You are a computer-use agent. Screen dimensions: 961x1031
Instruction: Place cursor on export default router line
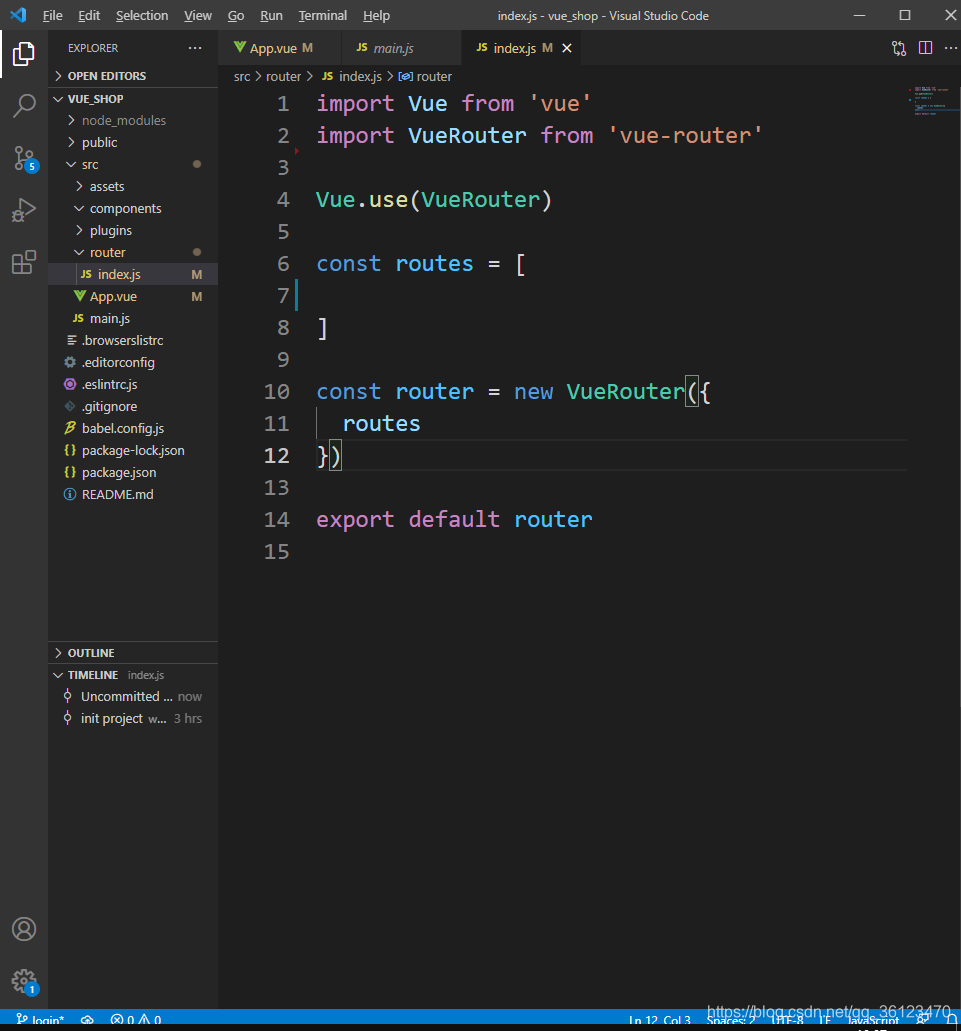pos(454,519)
